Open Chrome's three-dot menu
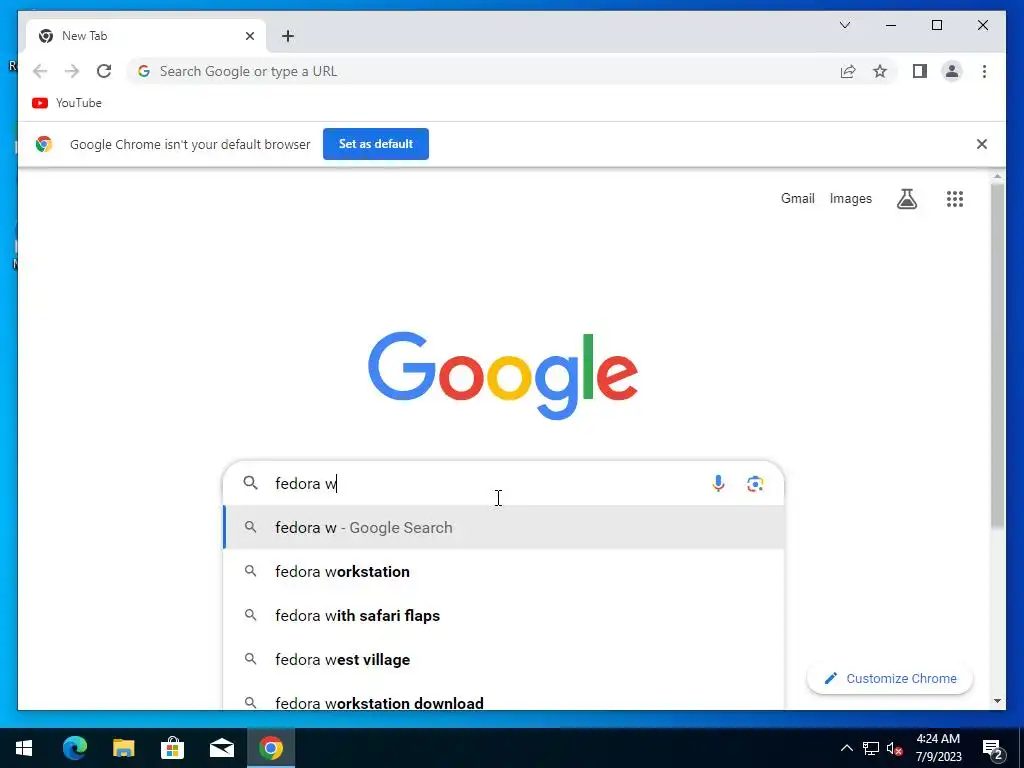Screen dimensions: 1024x768 coord(984,71)
